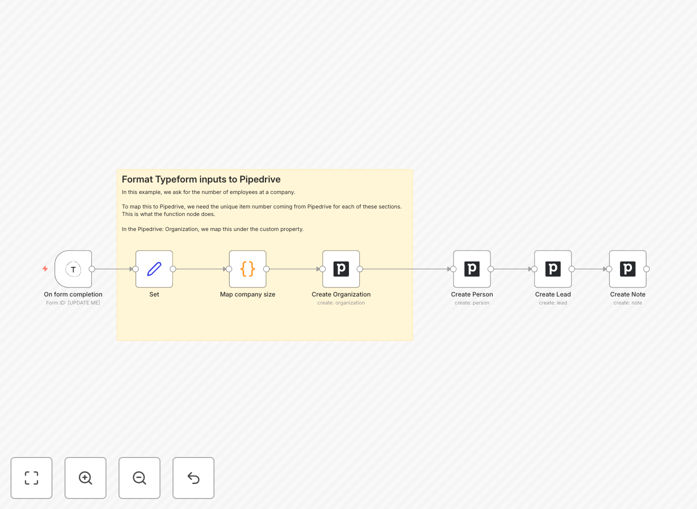Zoom in on the canvas
Screen dimensions: 697x509
pyautogui.click(x=85, y=478)
